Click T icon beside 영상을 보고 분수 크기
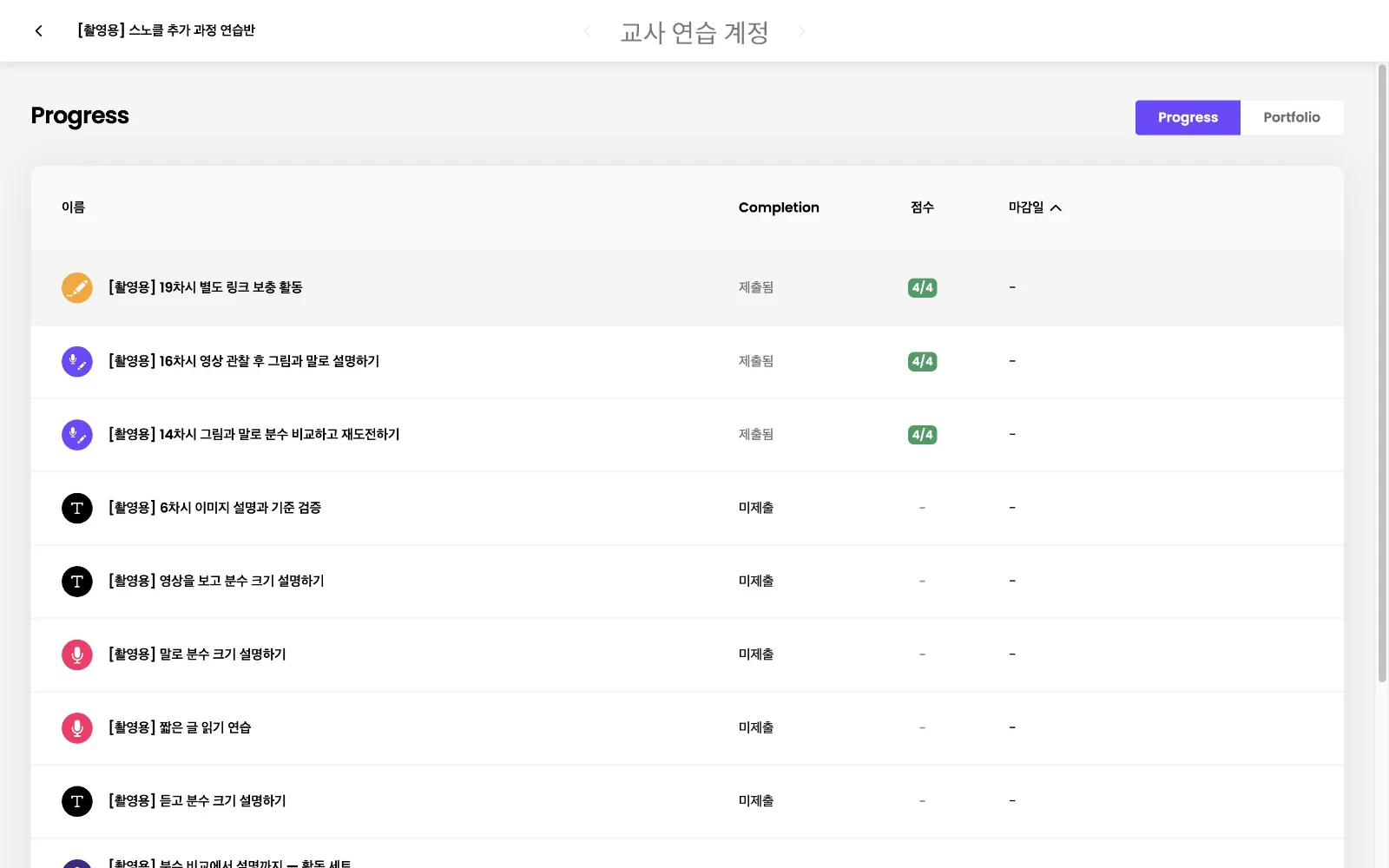Viewport: 1389px width, 868px height. (77, 581)
